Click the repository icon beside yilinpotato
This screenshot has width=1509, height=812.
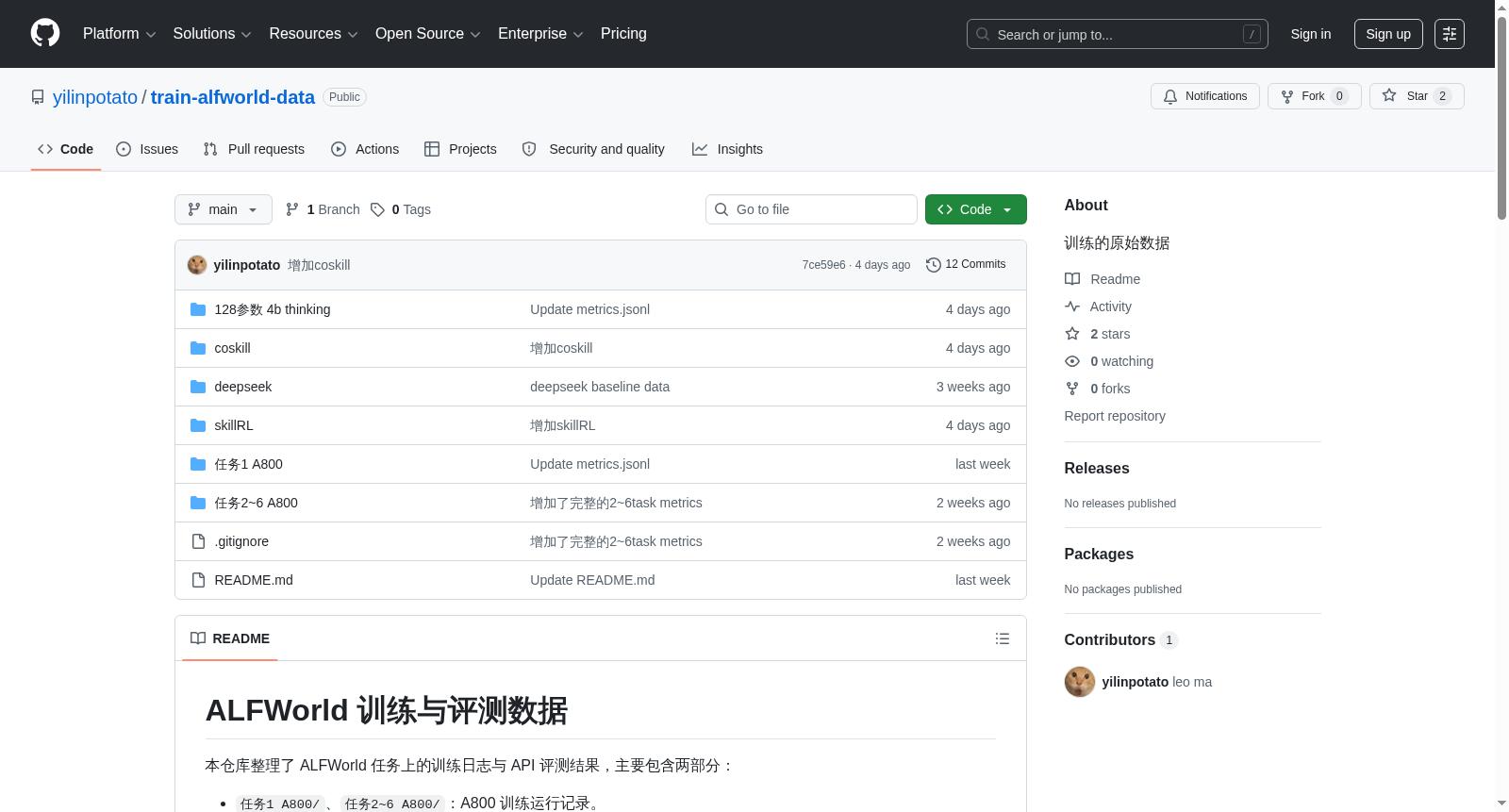point(38,97)
